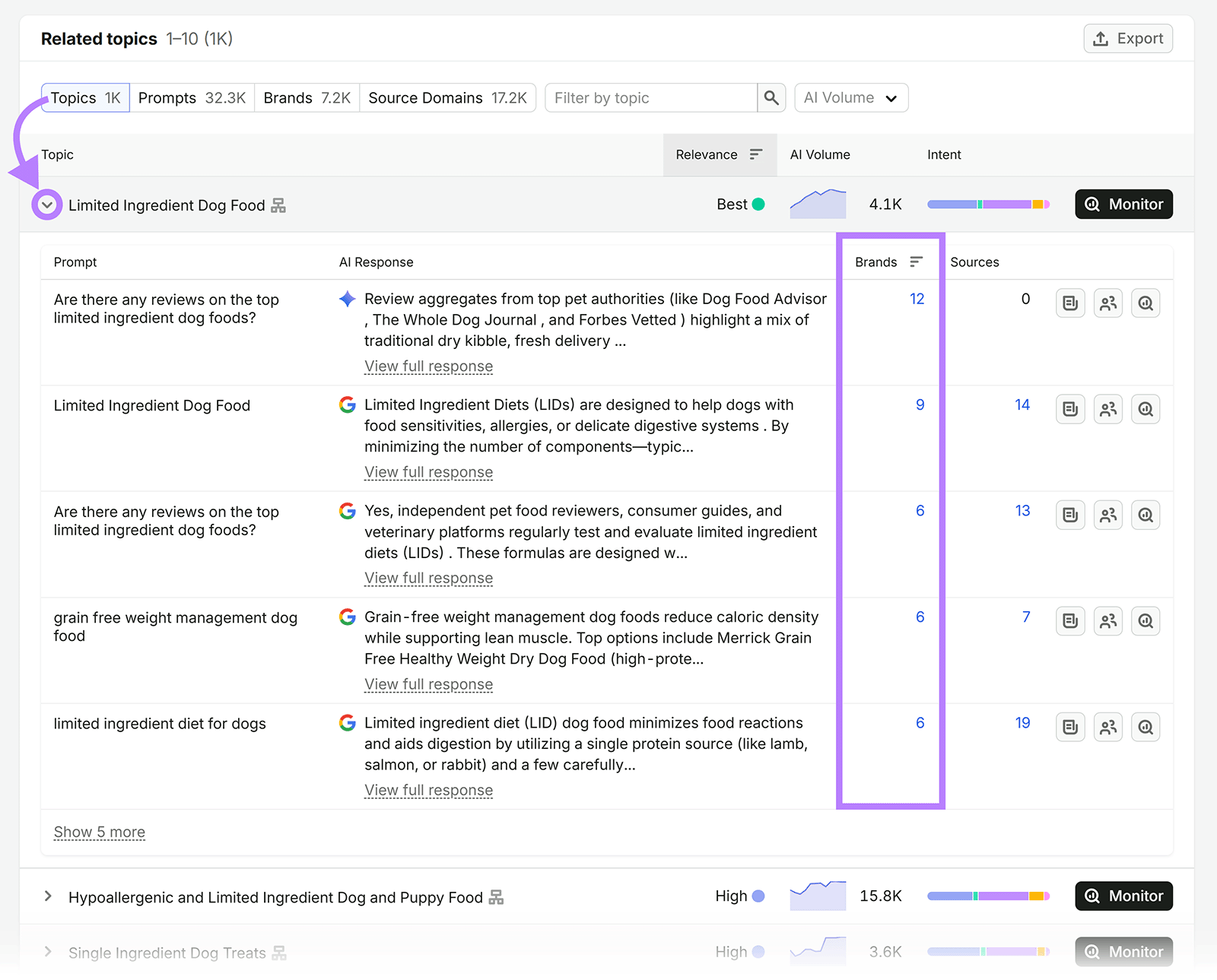Click hierarchy icon beside Limited Ingredient Dog Food

coord(278,205)
